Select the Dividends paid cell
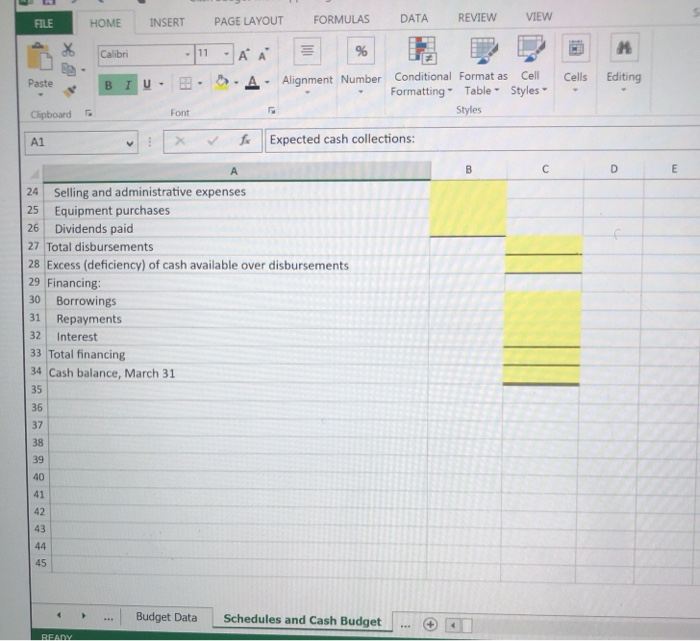Image resolution: width=700 pixels, height=641 pixels. (x=237, y=229)
